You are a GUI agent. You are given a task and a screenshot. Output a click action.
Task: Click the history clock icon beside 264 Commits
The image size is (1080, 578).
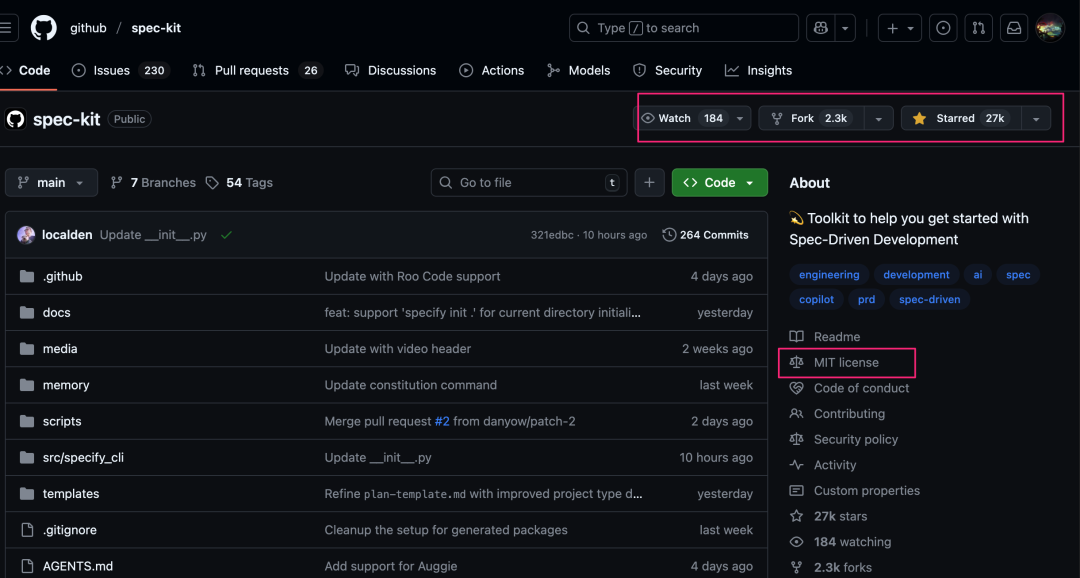coord(669,235)
